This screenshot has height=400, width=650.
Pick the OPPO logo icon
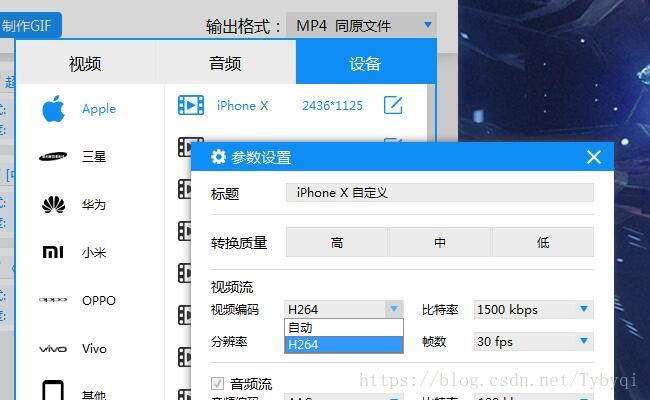point(53,299)
